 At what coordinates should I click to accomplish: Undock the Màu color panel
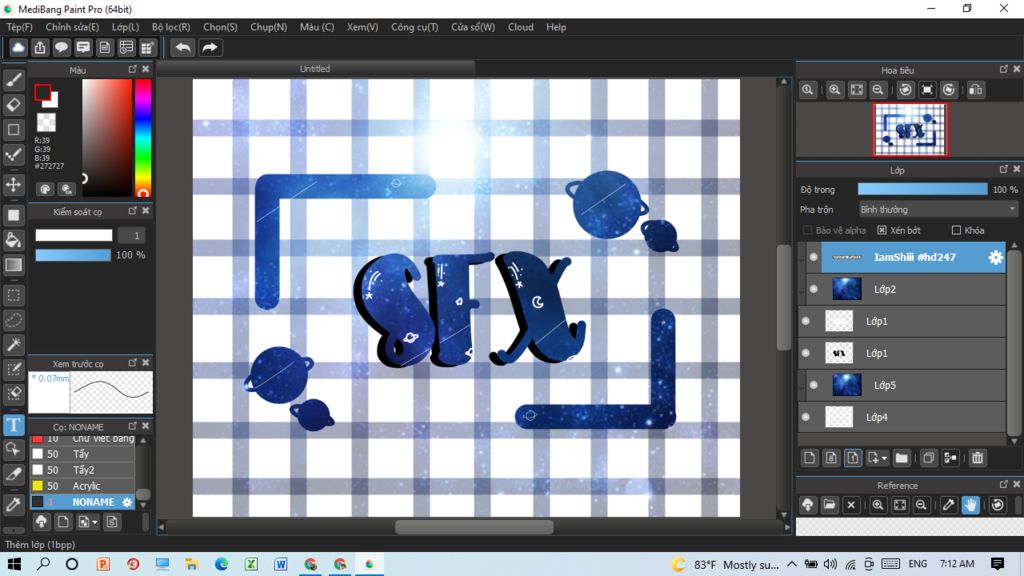pos(133,69)
